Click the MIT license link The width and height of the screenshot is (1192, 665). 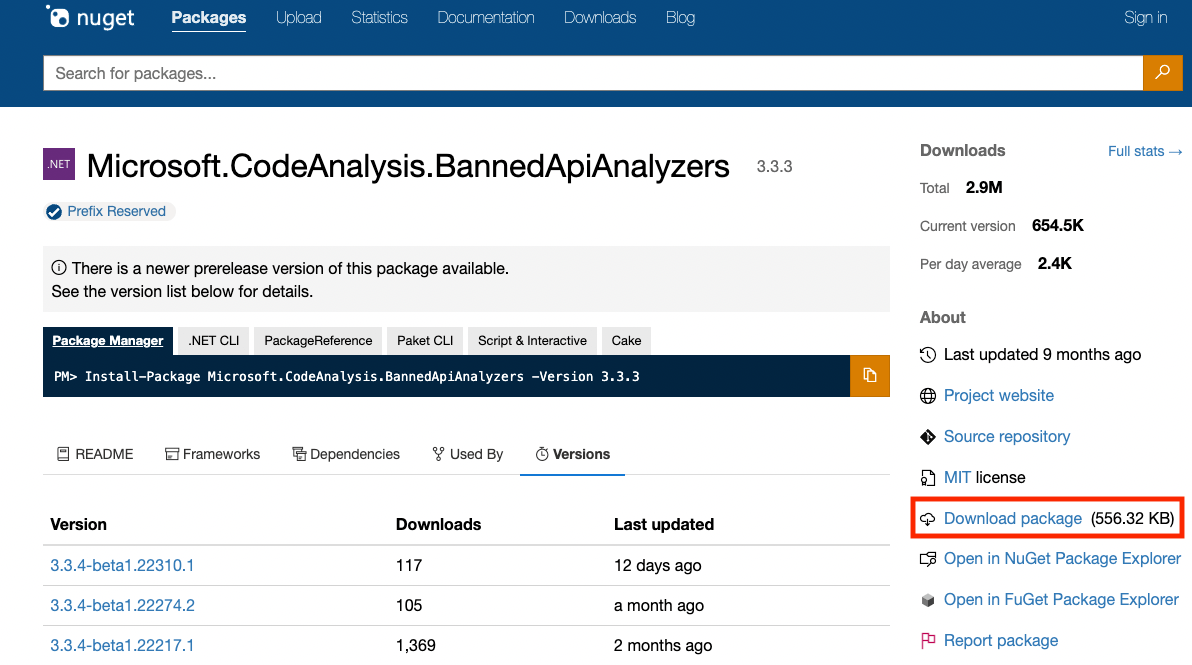point(957,478)
